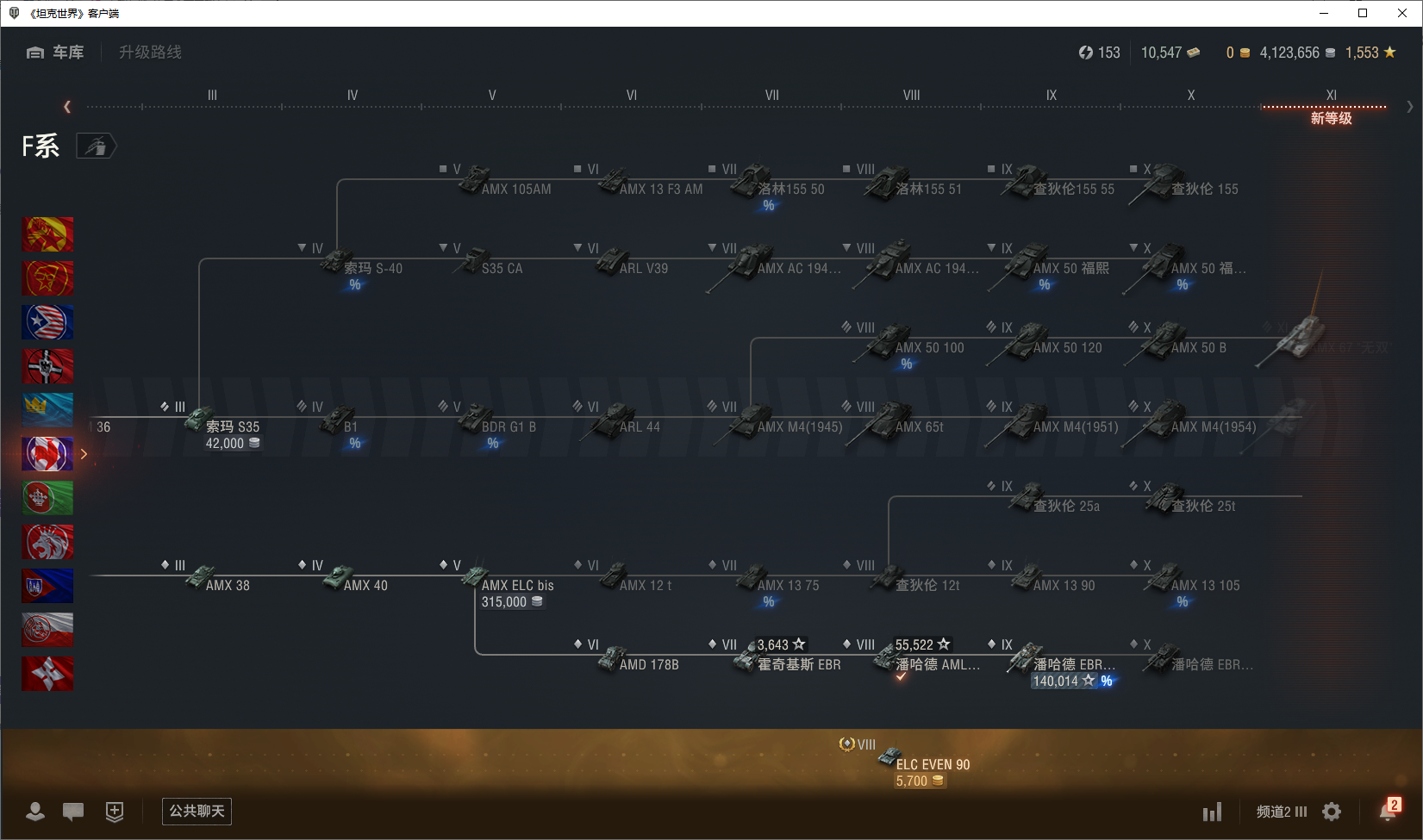
Task: Open the 车库 garage tab
Action: [x=55, y=53]
